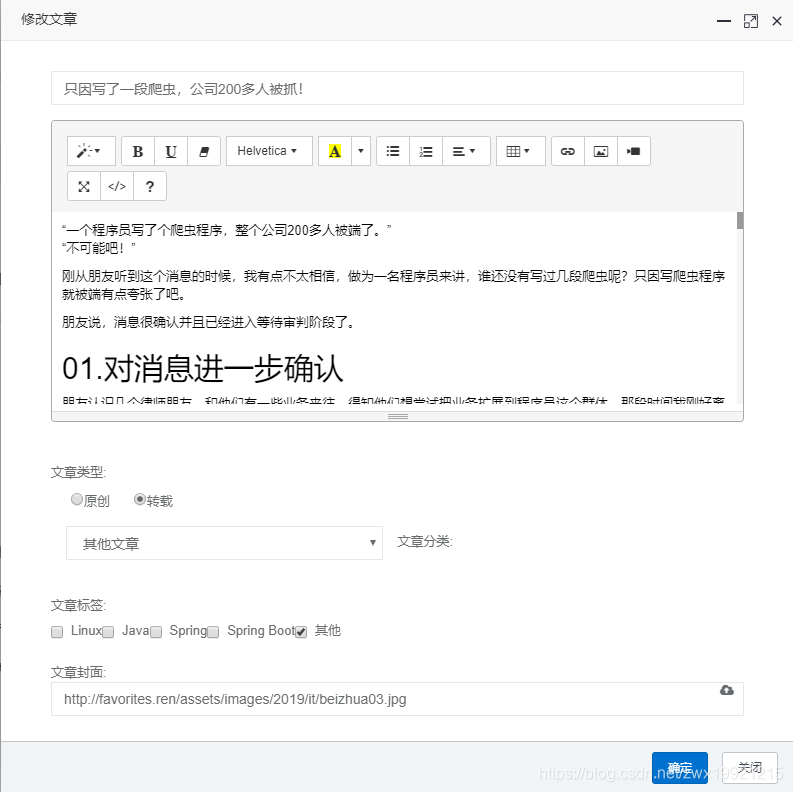Toggle bold formatting in editor toolbar
793x792 pixels.
[138, 151]
